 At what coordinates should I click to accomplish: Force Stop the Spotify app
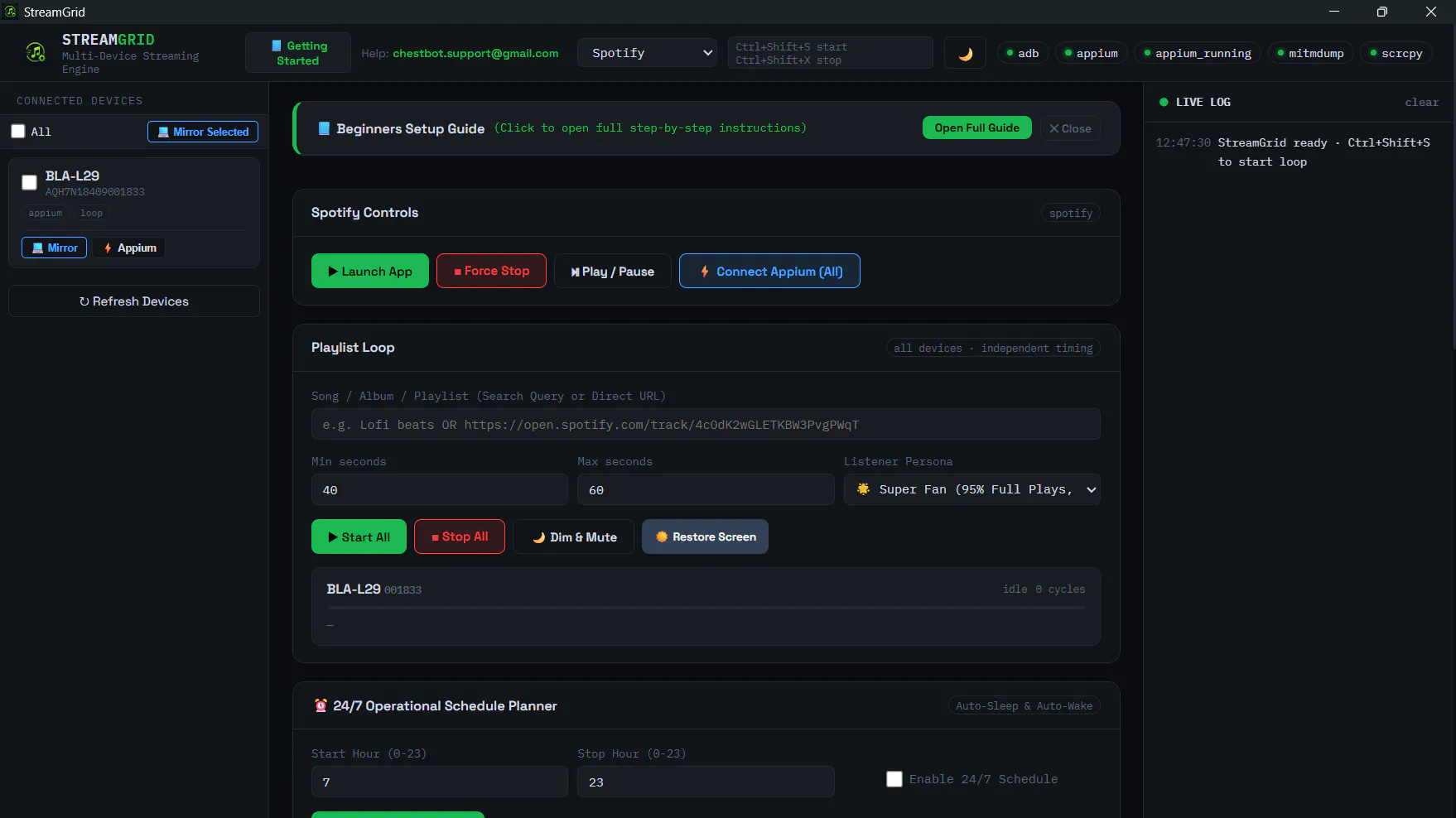pyautogui.click(x=491, y=271)
